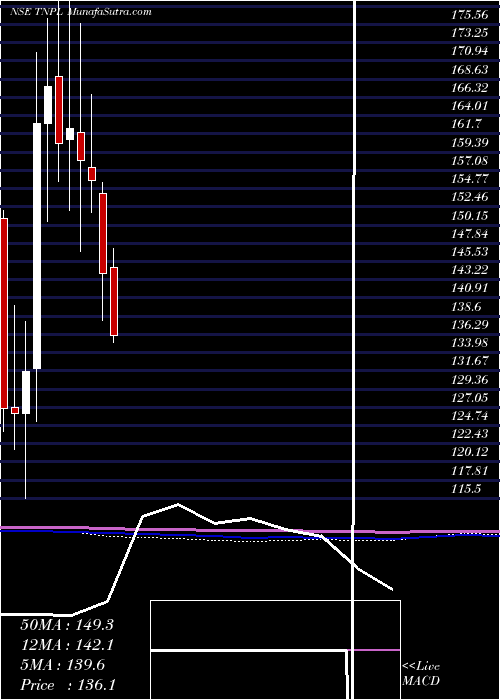The height and width of the screenshot is (700, 500).
Task: Click the tall white candlestick body
Action: pos(37,246)
